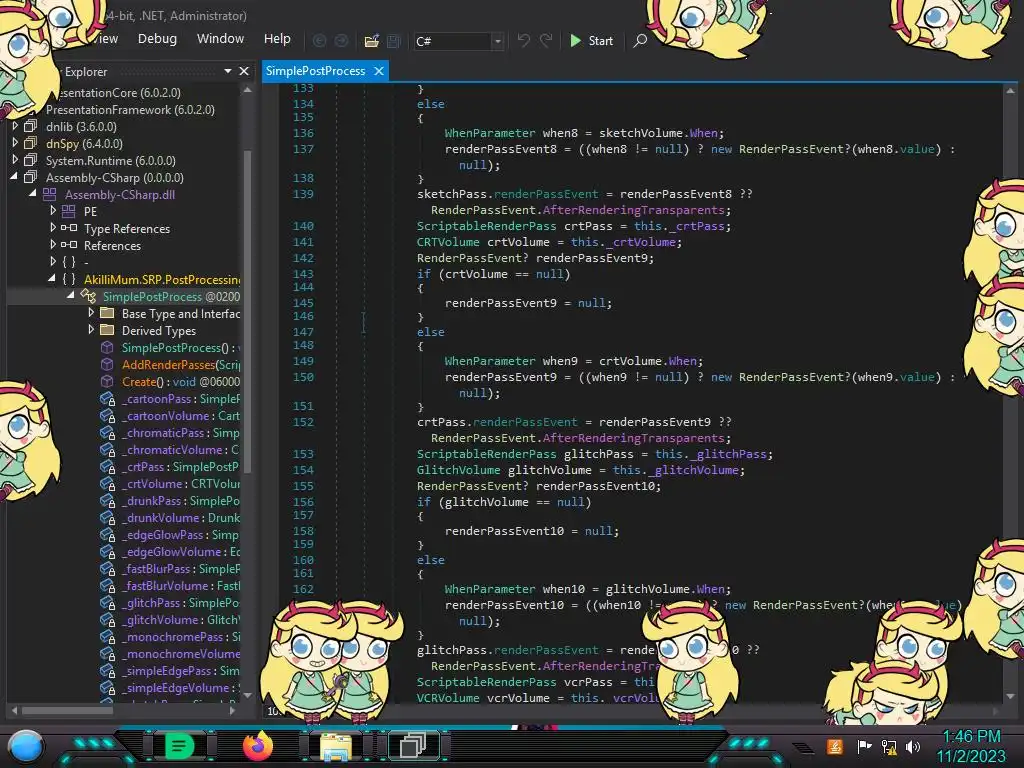1024x768 pixels.
Task: Click the _cartoonPass field icon
Action: click(x=108, y=399)
